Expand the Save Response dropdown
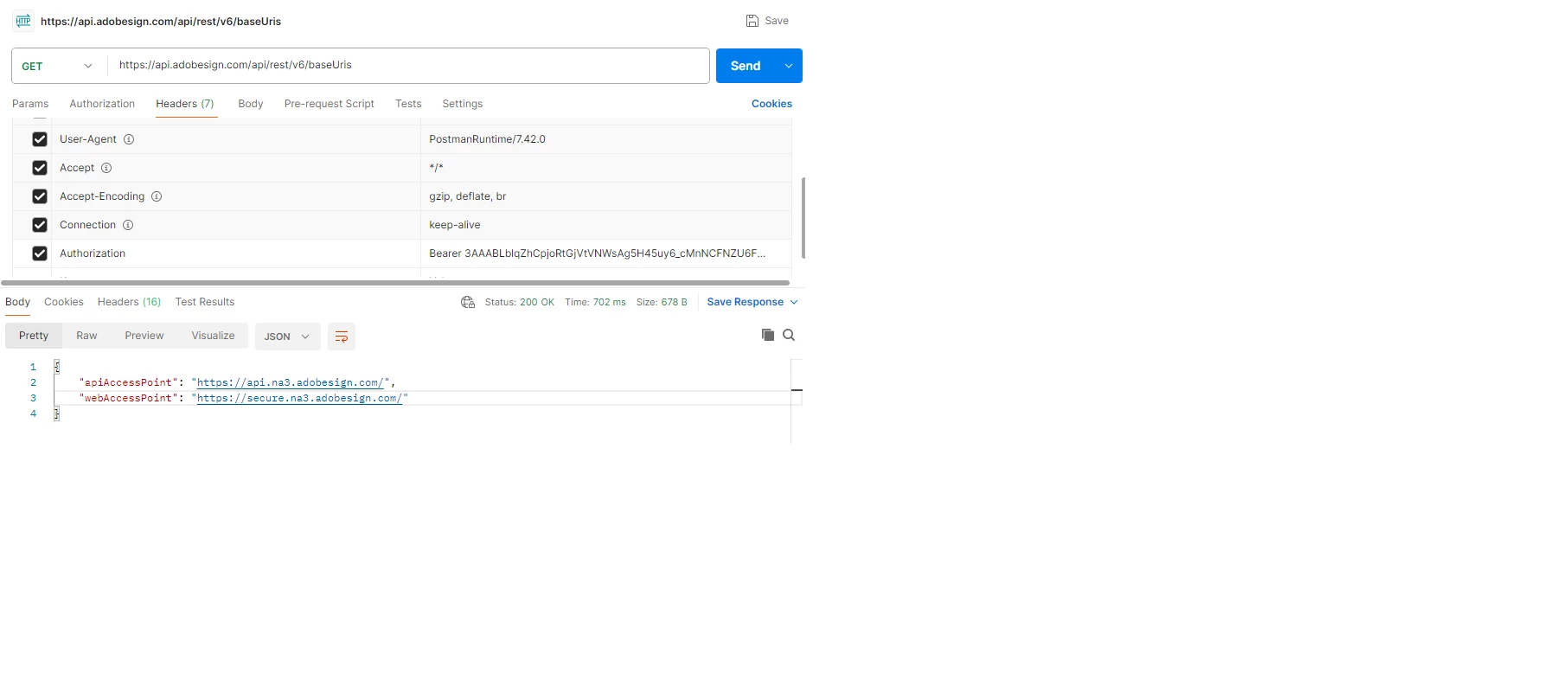 752,302
